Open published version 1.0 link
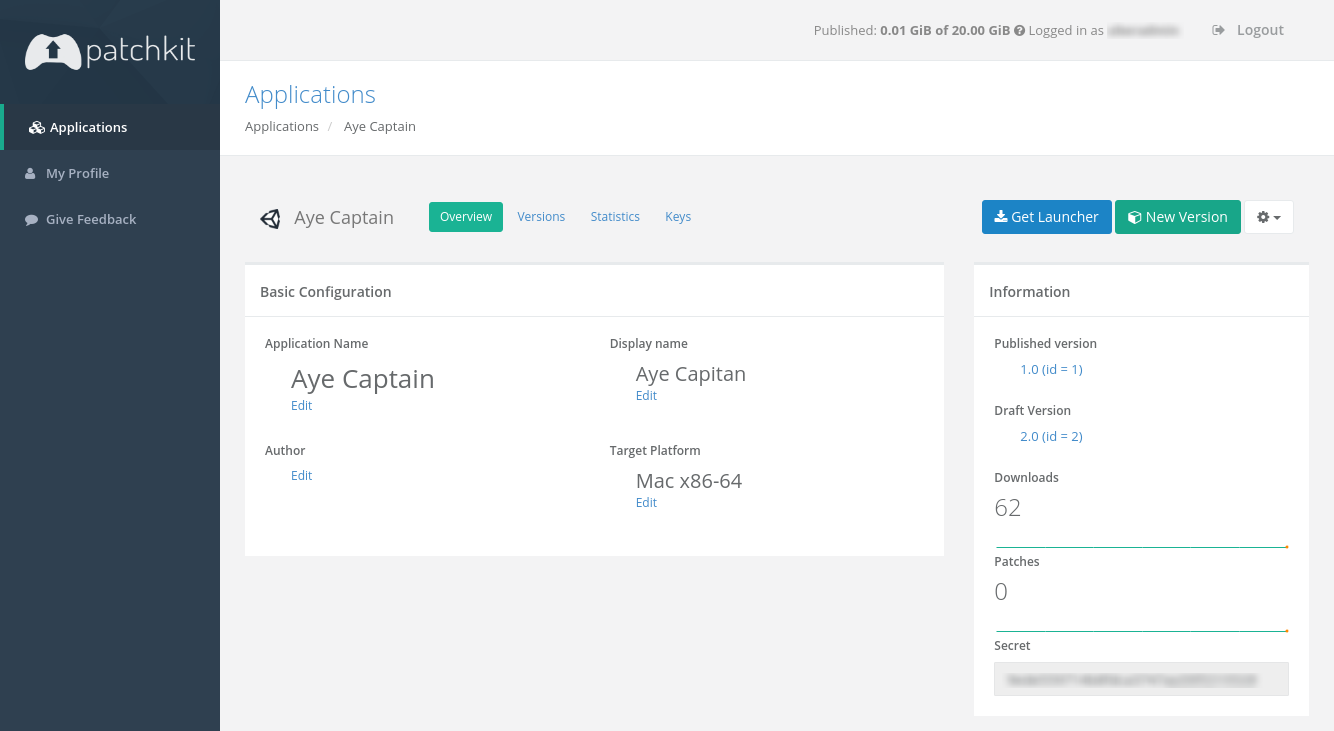Screen dimensions: 1334x731 (1051, 370)
